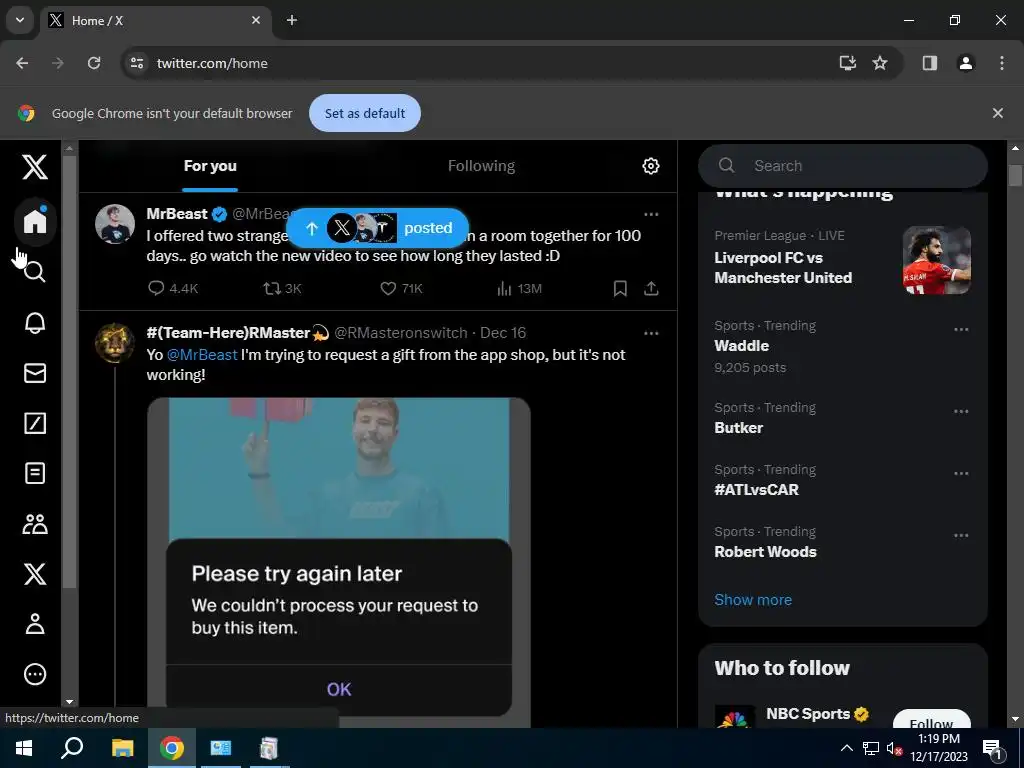The width and height of the screenshot is (1024, 768).
Task: Go back with Chrome back arrow
Action: (22, 63)
